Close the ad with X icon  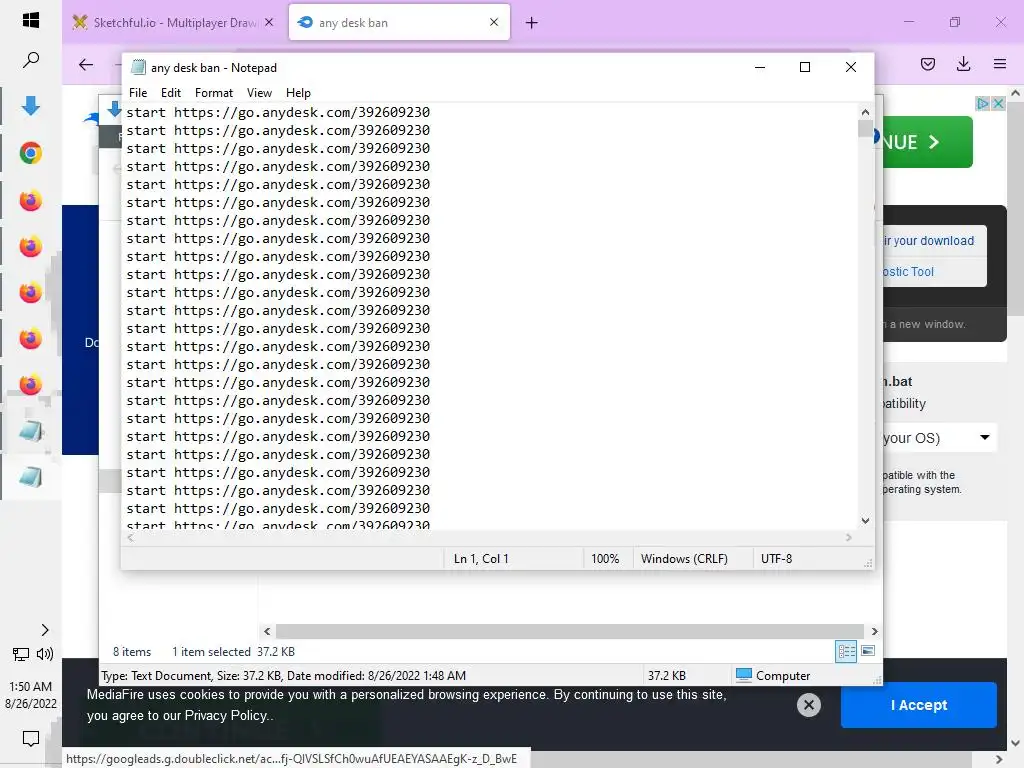pos(998,103)
